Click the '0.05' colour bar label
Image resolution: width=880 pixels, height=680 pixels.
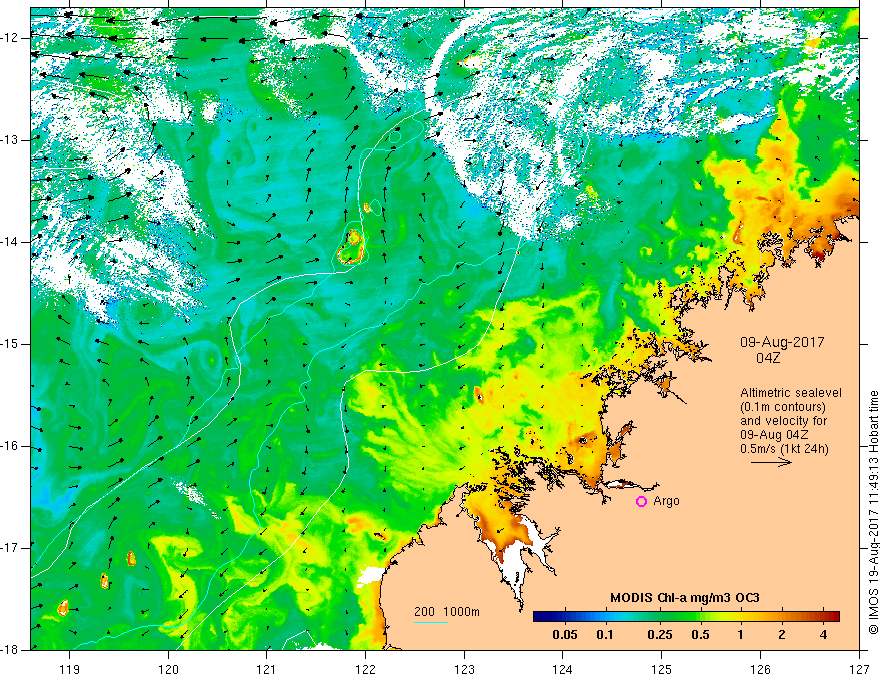tap(565, 635)
